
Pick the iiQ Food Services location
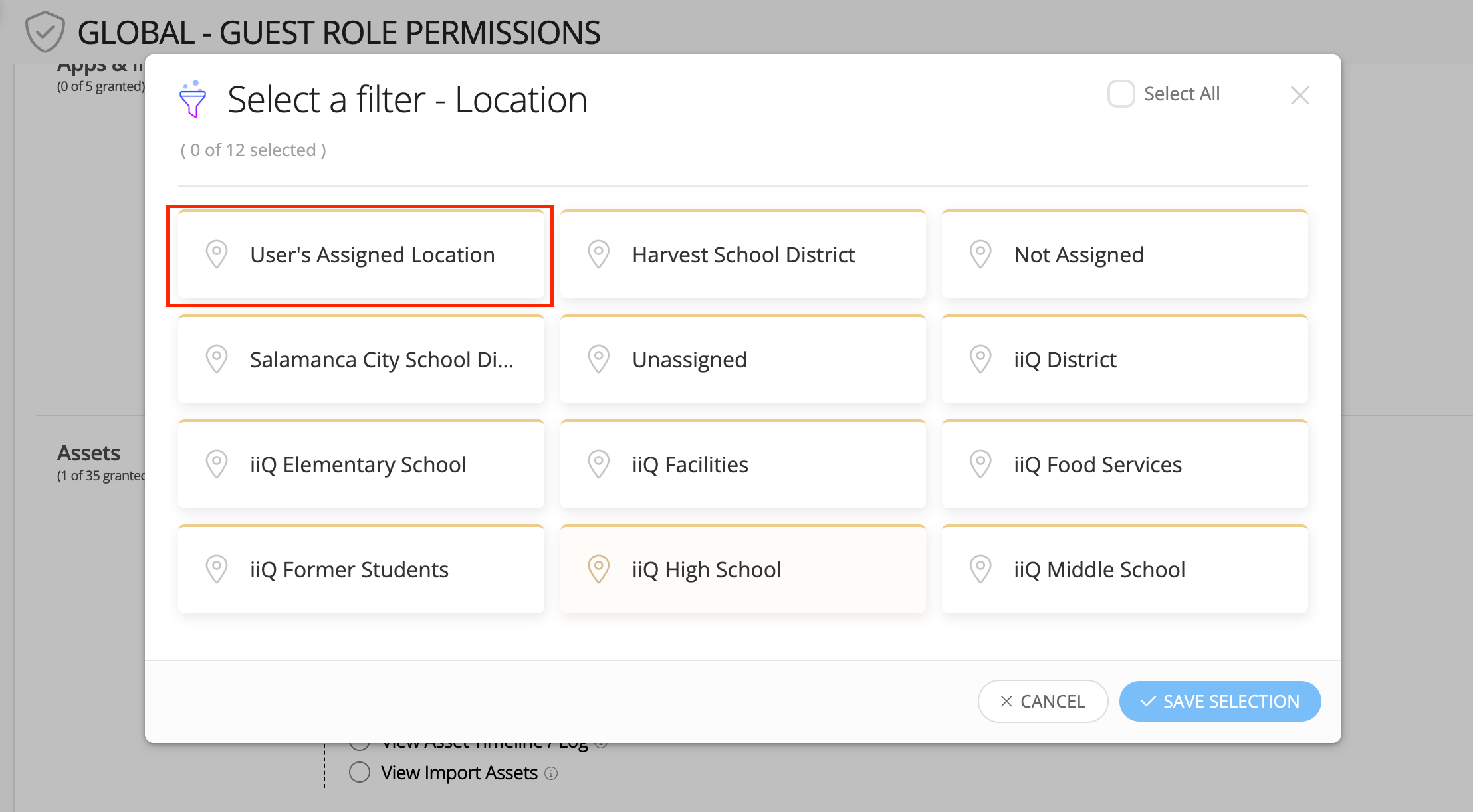click(x=1125, y=464)
